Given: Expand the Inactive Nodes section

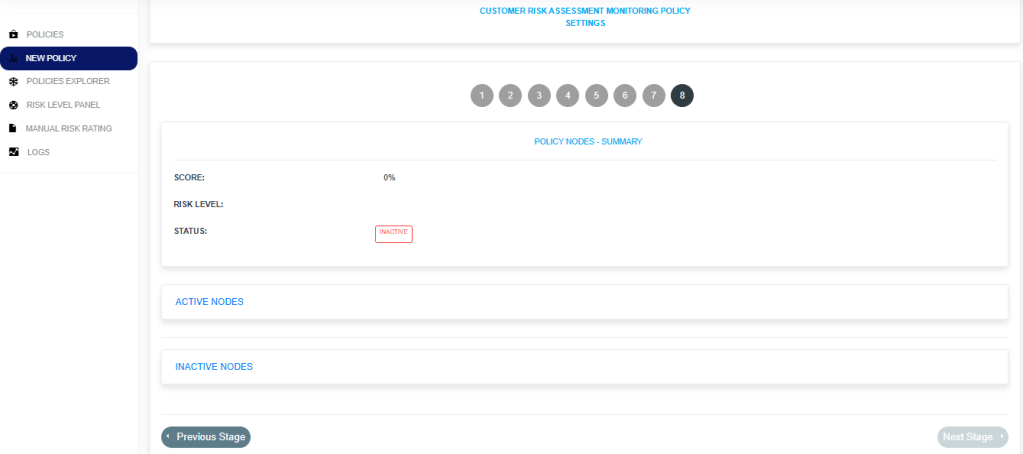Looking at the screenshot, I should point(214,367).
